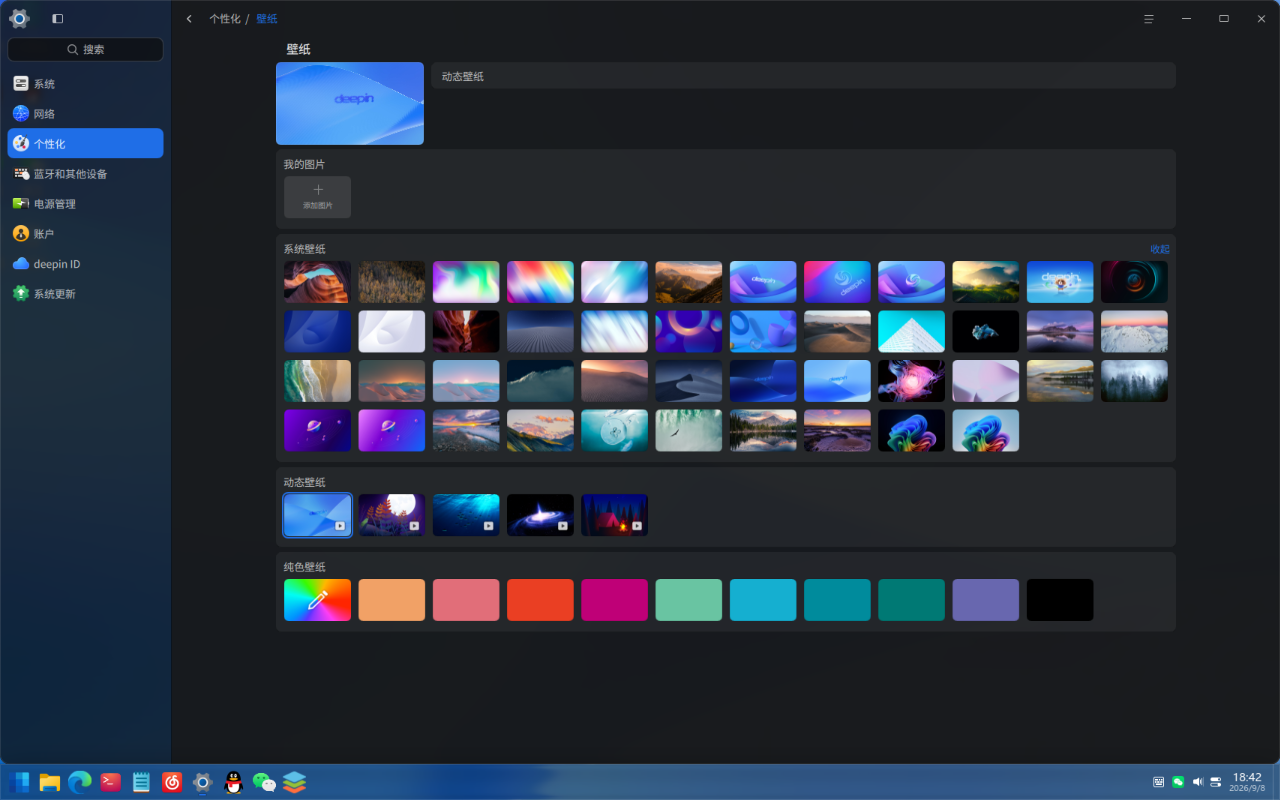Select the underwater dynamic wallpaper
The width and height of the screenshot is (1280, 800).
coord(466,515)
